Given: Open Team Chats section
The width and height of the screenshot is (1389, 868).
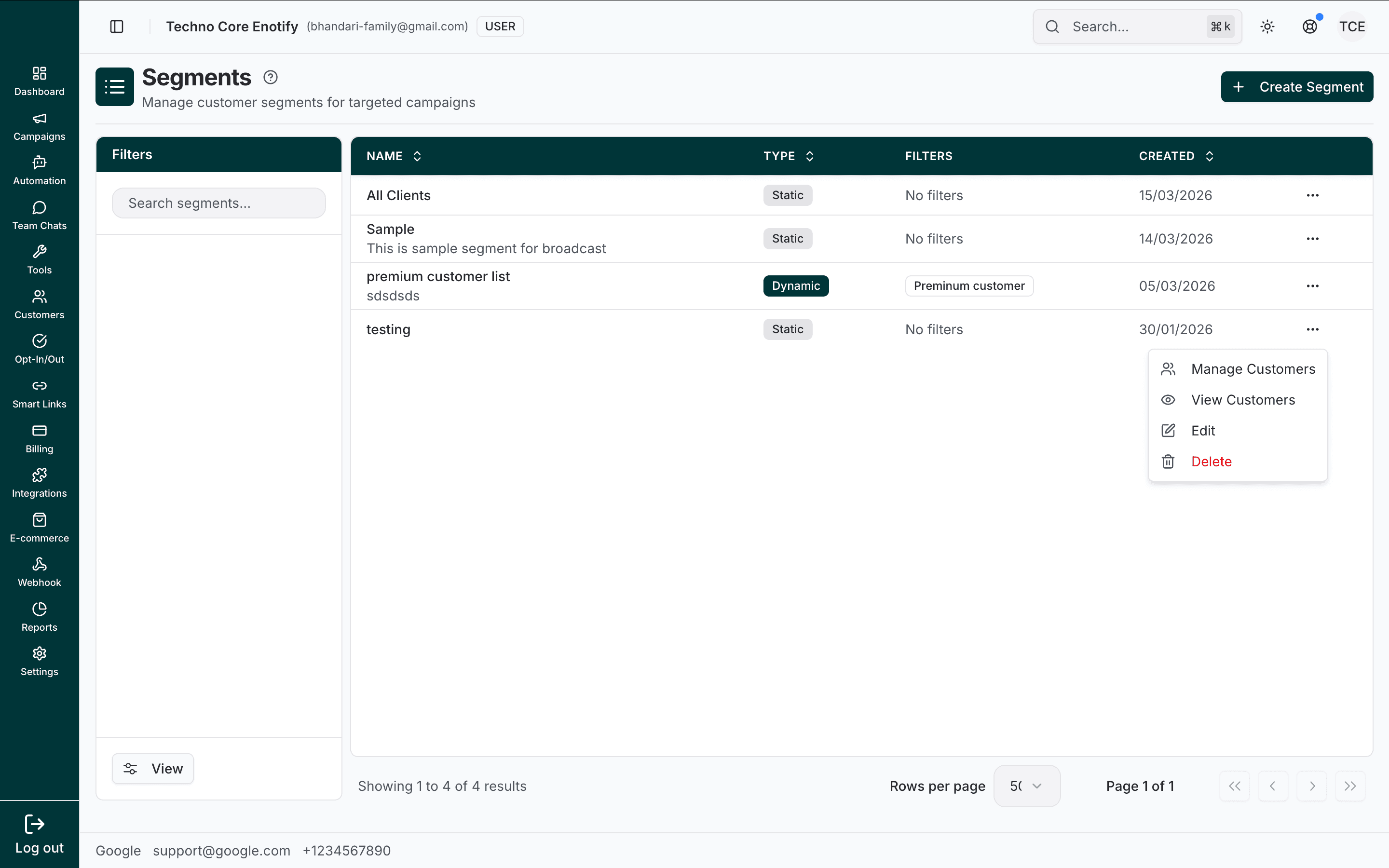Looking at the screenshot, I should click(39, 216).
